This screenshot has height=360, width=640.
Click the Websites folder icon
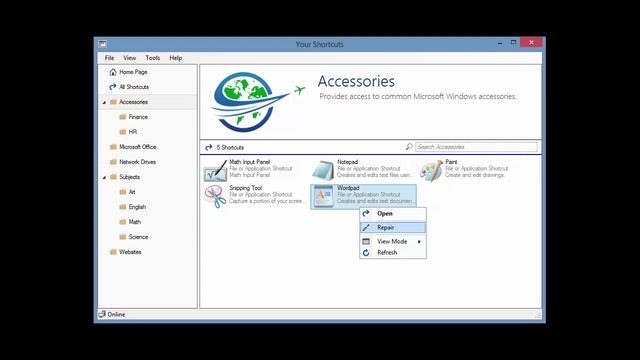[x=113, y=252]
